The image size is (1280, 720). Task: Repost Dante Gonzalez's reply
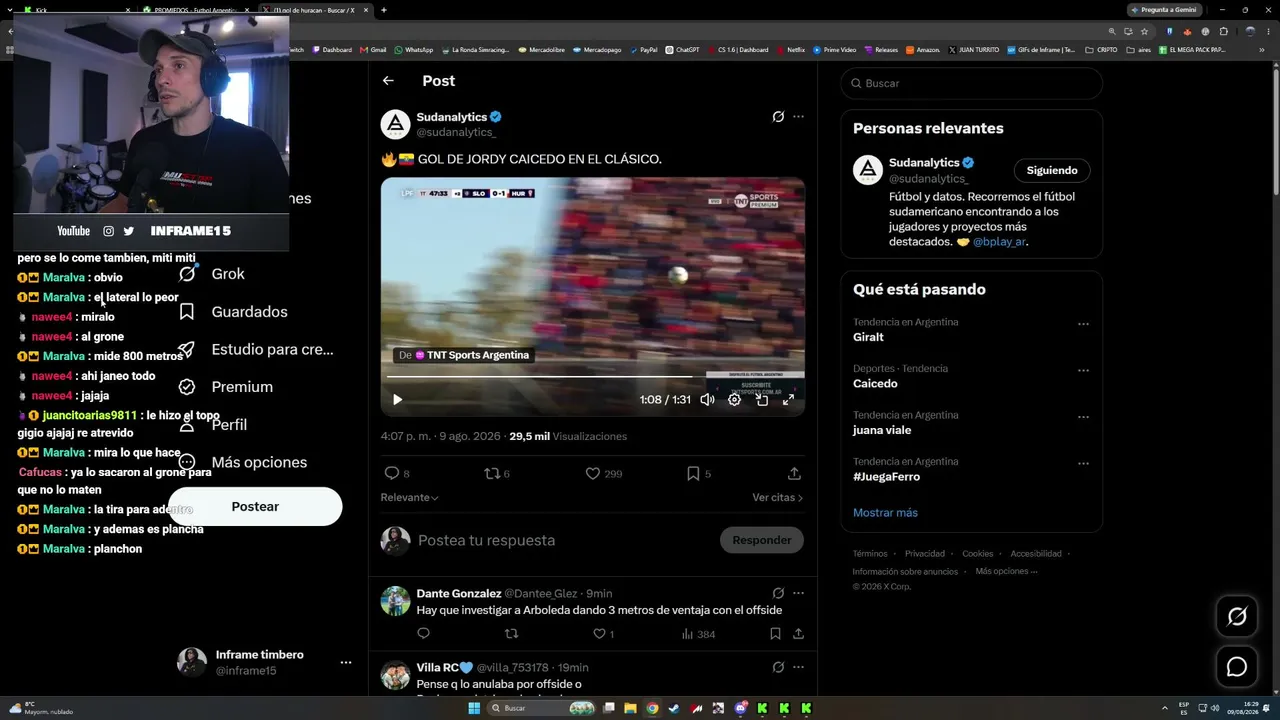point(511,634)
